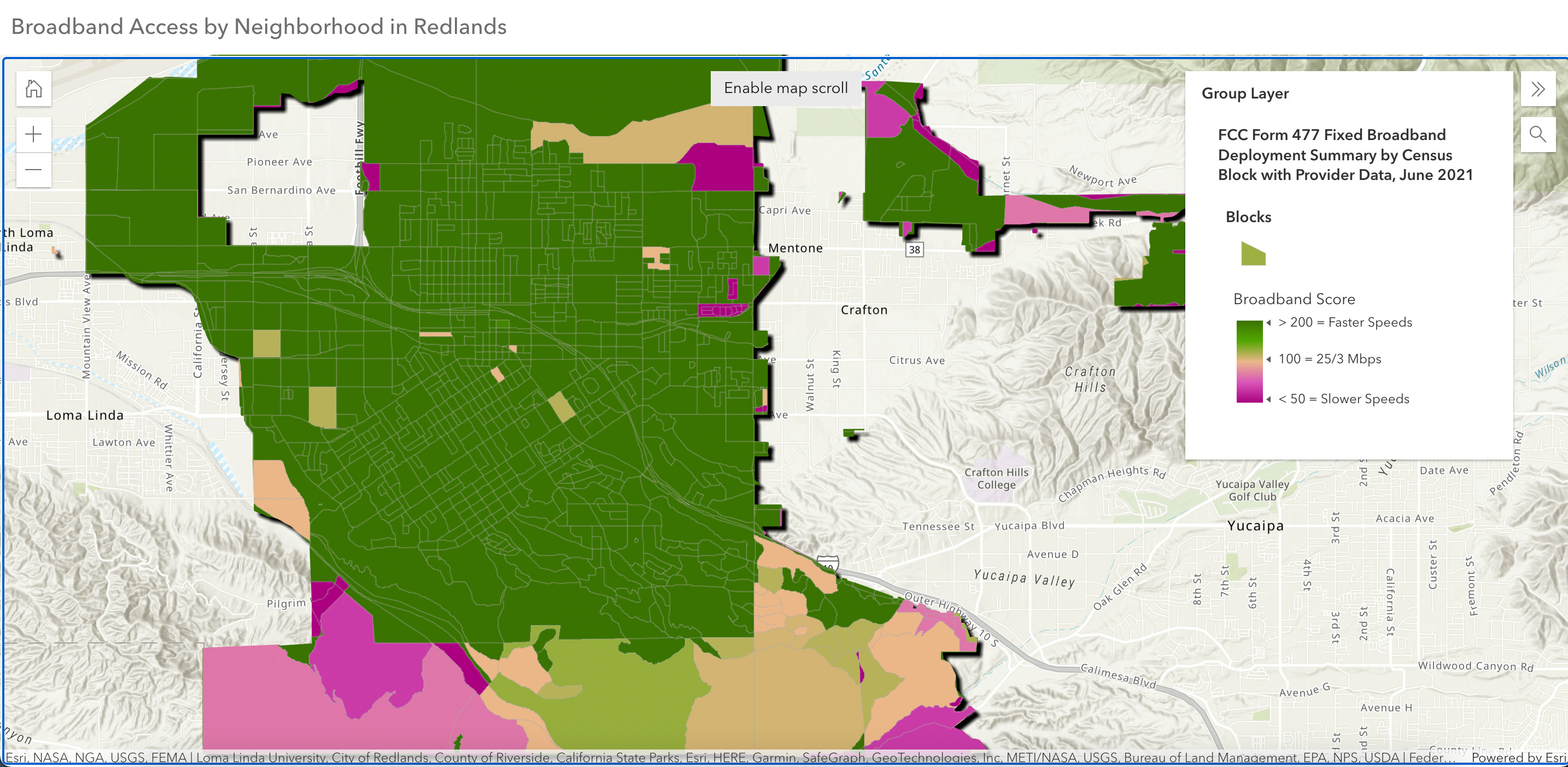Screen dimensions: 1568x767
Task: Zoom out with the minus button
Action: (x=33, y=170)
